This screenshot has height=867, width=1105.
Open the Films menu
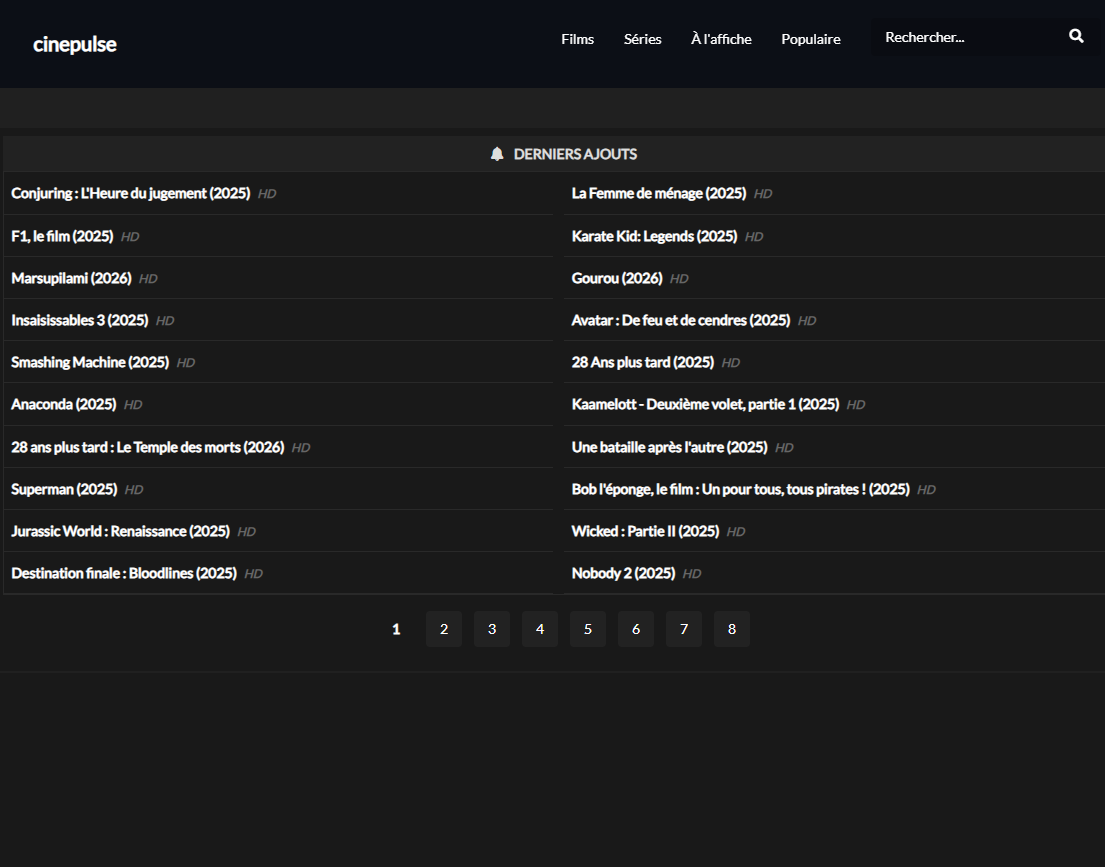point(577,39)
